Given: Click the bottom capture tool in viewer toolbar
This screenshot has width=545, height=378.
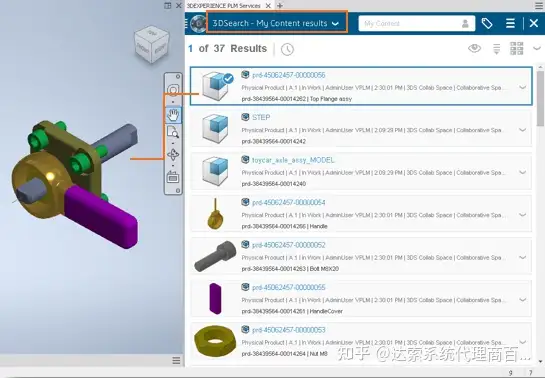Looking at the screenshot, I should click(x=173, y=177).
